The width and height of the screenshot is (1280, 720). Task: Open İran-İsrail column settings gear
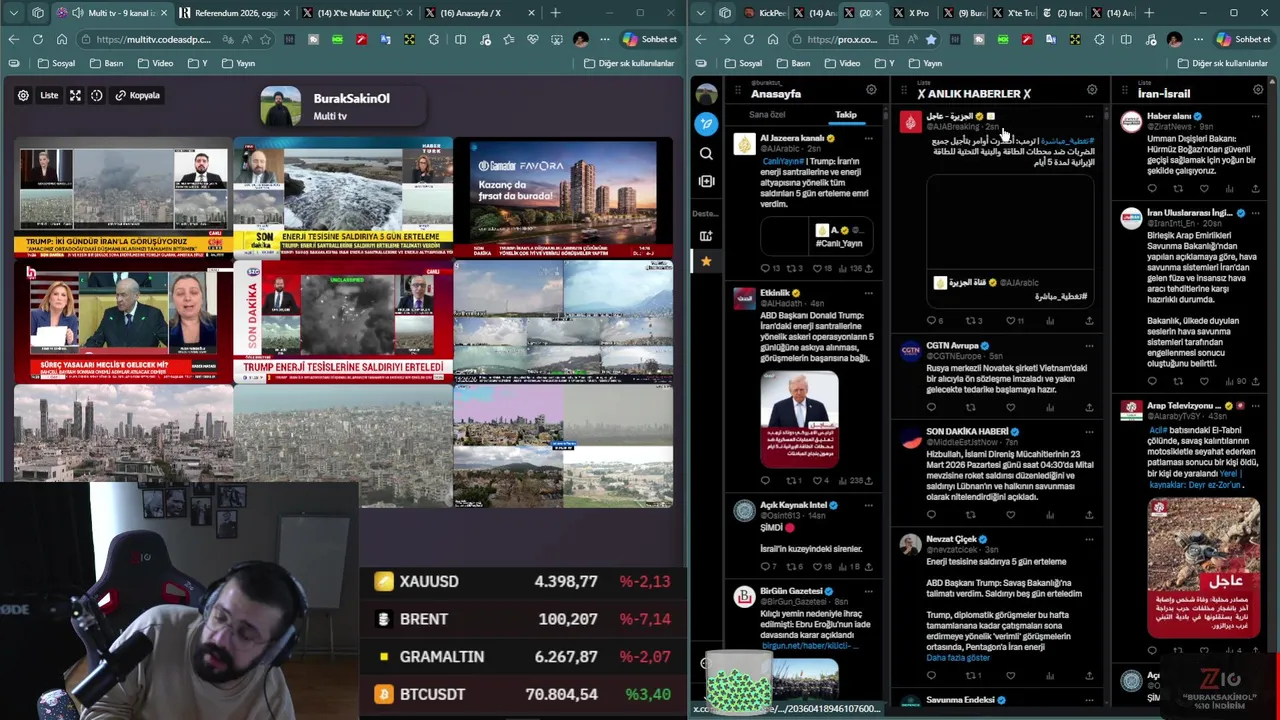coord(1258,90)
